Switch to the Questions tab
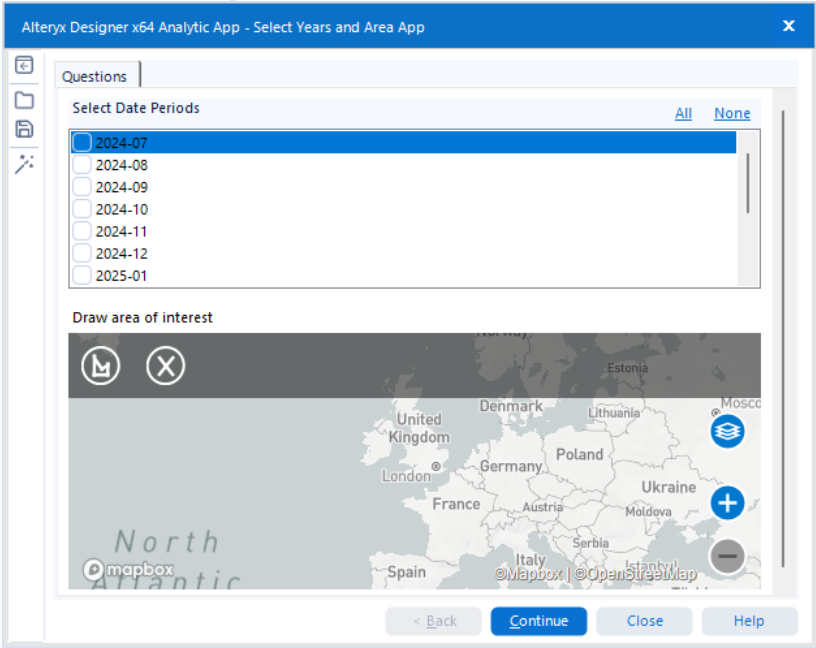The height and width of the screenshot is (648, 816). coord(95,76)
